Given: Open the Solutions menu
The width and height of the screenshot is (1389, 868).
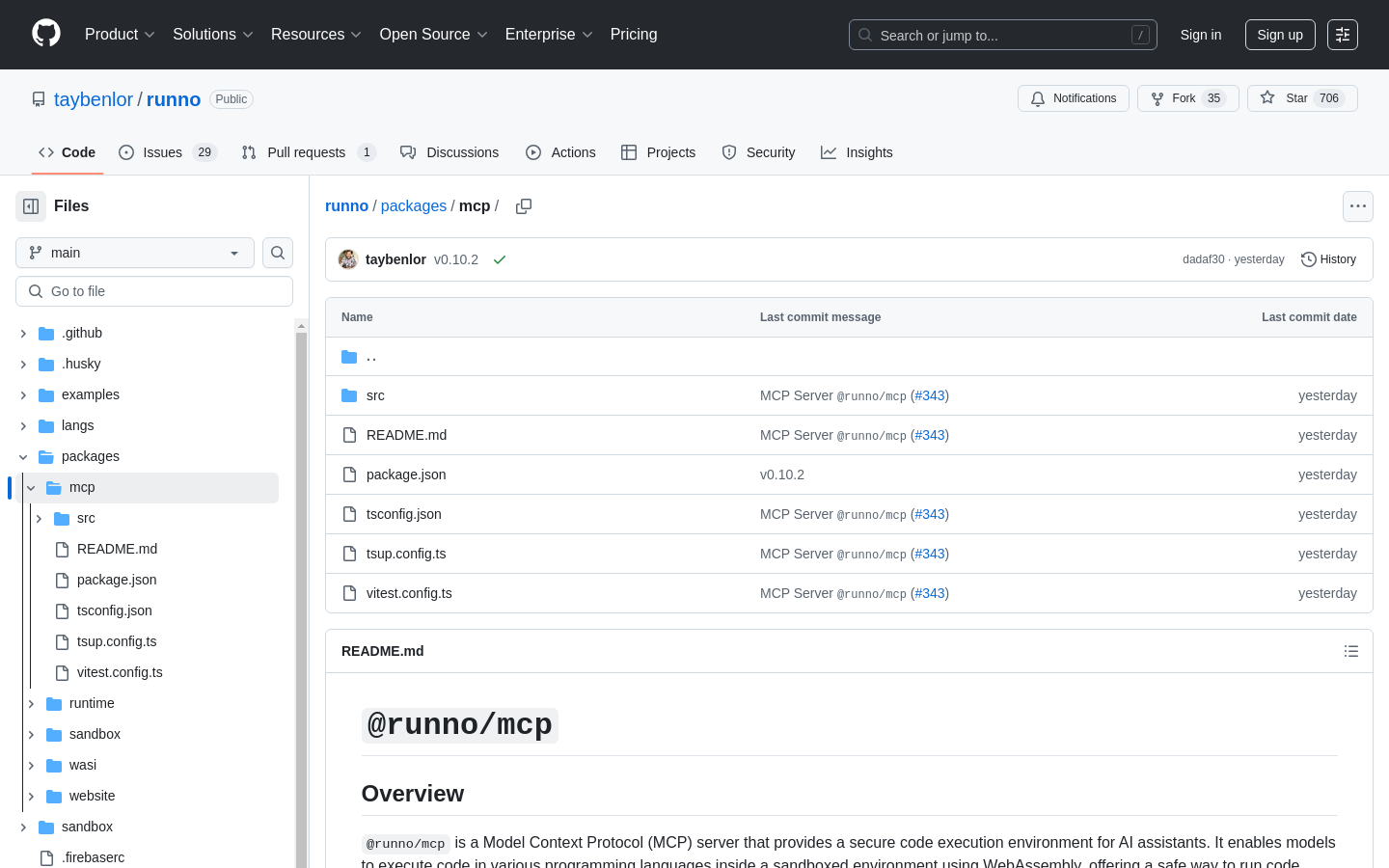Looking at the screenshot, I should (x=212, y=35).
